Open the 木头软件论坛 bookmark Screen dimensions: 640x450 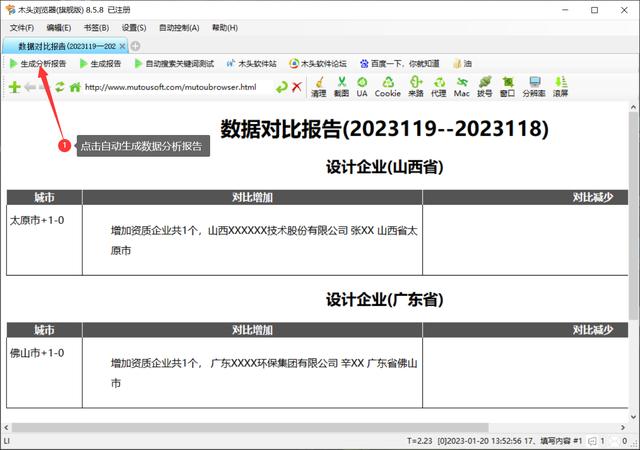(x=318, y=64)
